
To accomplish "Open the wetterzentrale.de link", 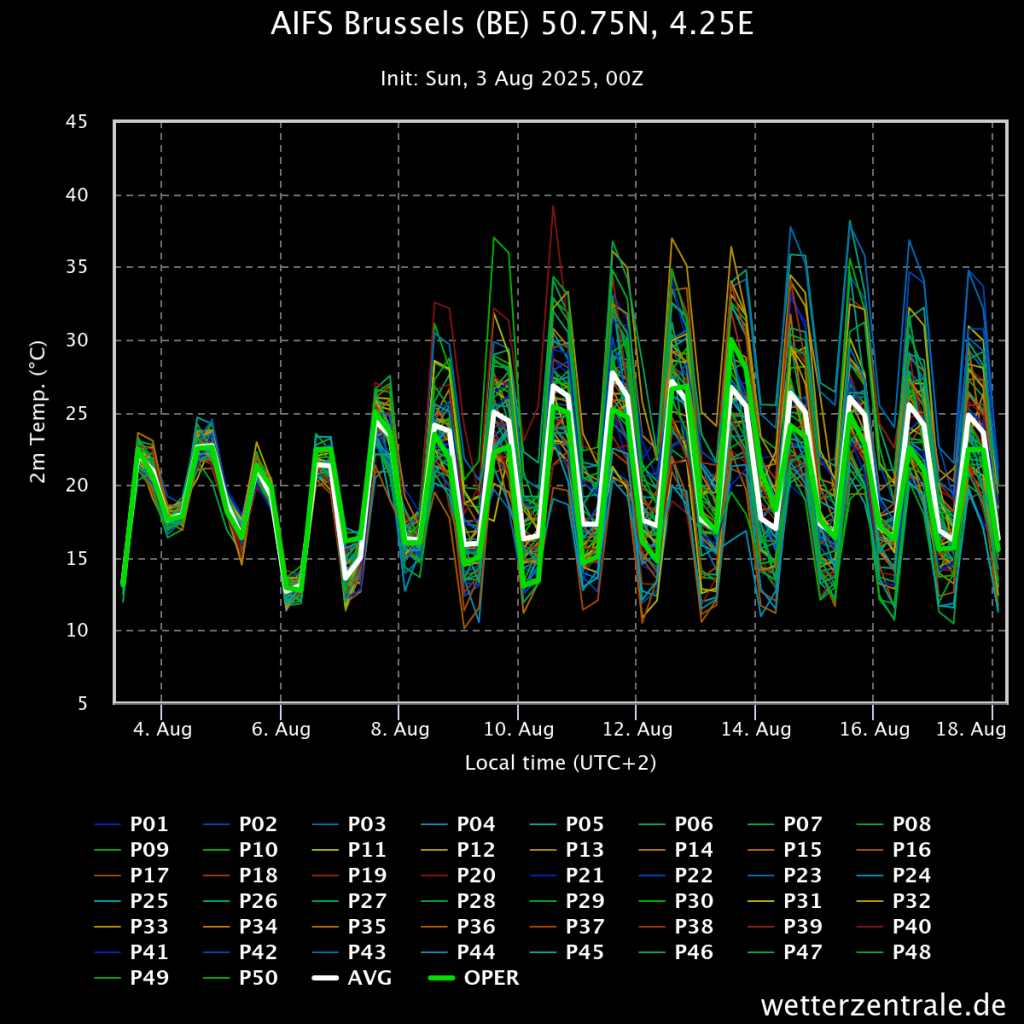I will pyautogui.click(x=883, y=1004).
